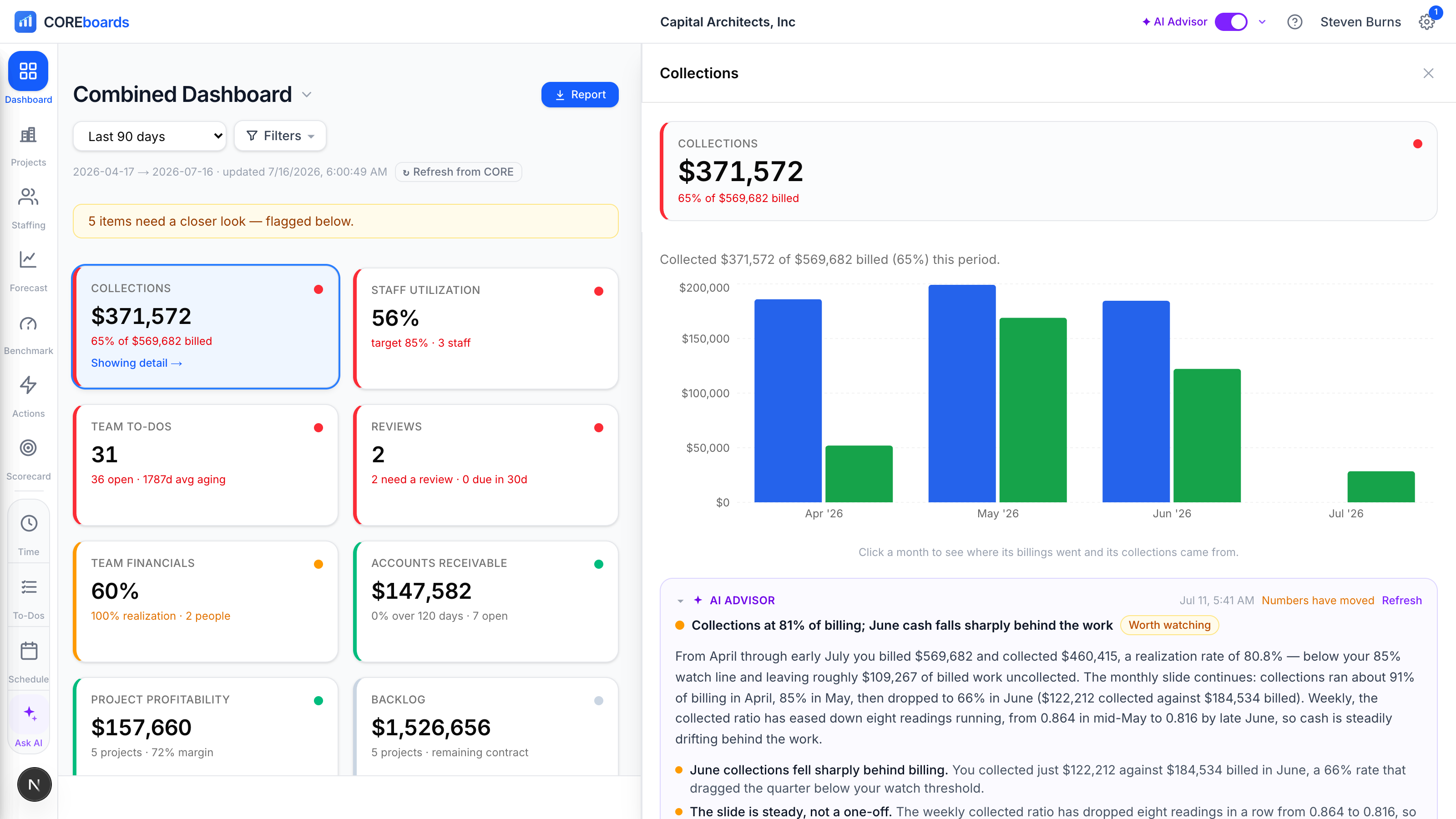Open the Reviews card
Screen dimensions: 1456x819
tap(485, 465)
